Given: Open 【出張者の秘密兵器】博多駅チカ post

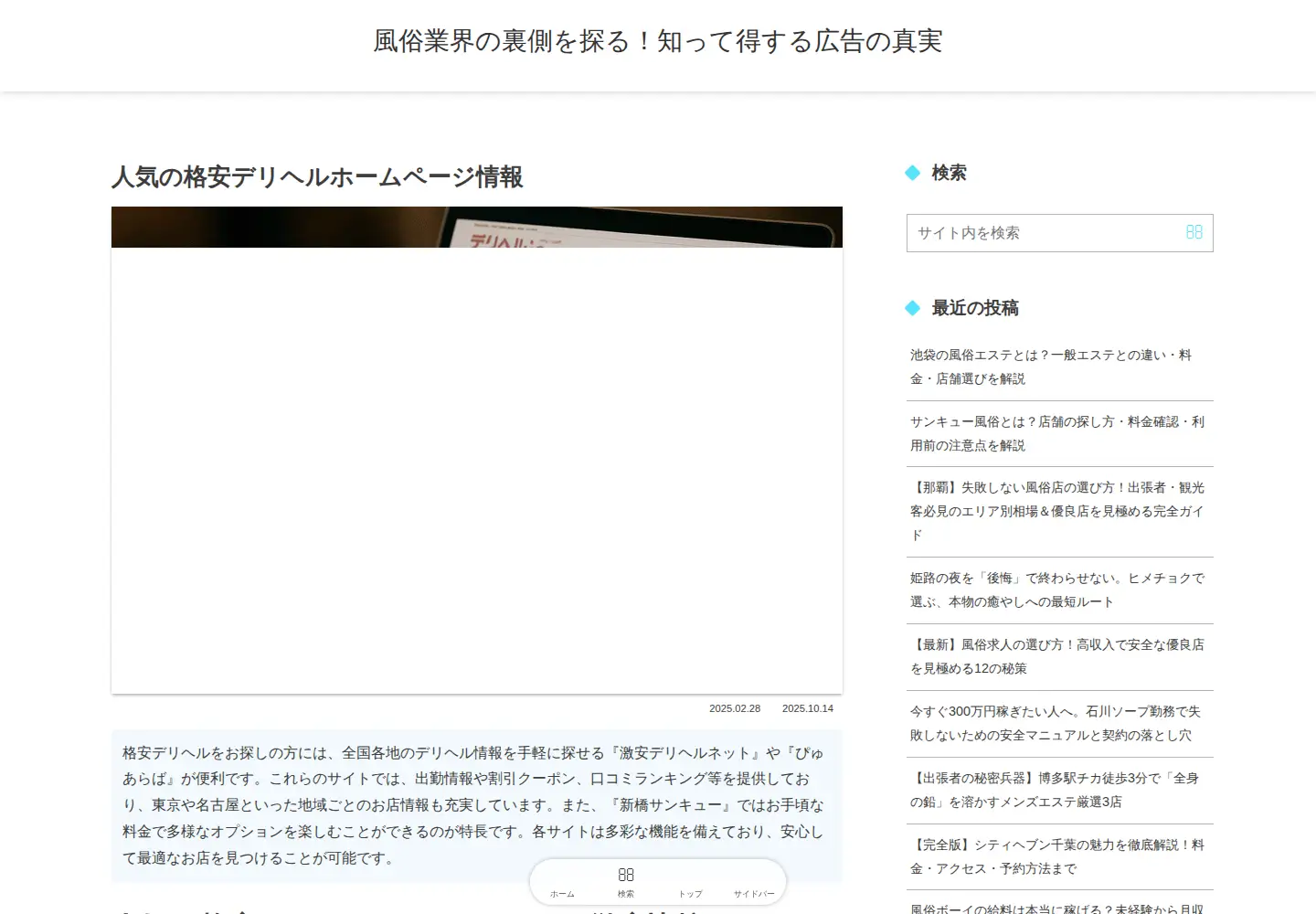Looking at the screenshot, I should click(x=1060, y=790).
